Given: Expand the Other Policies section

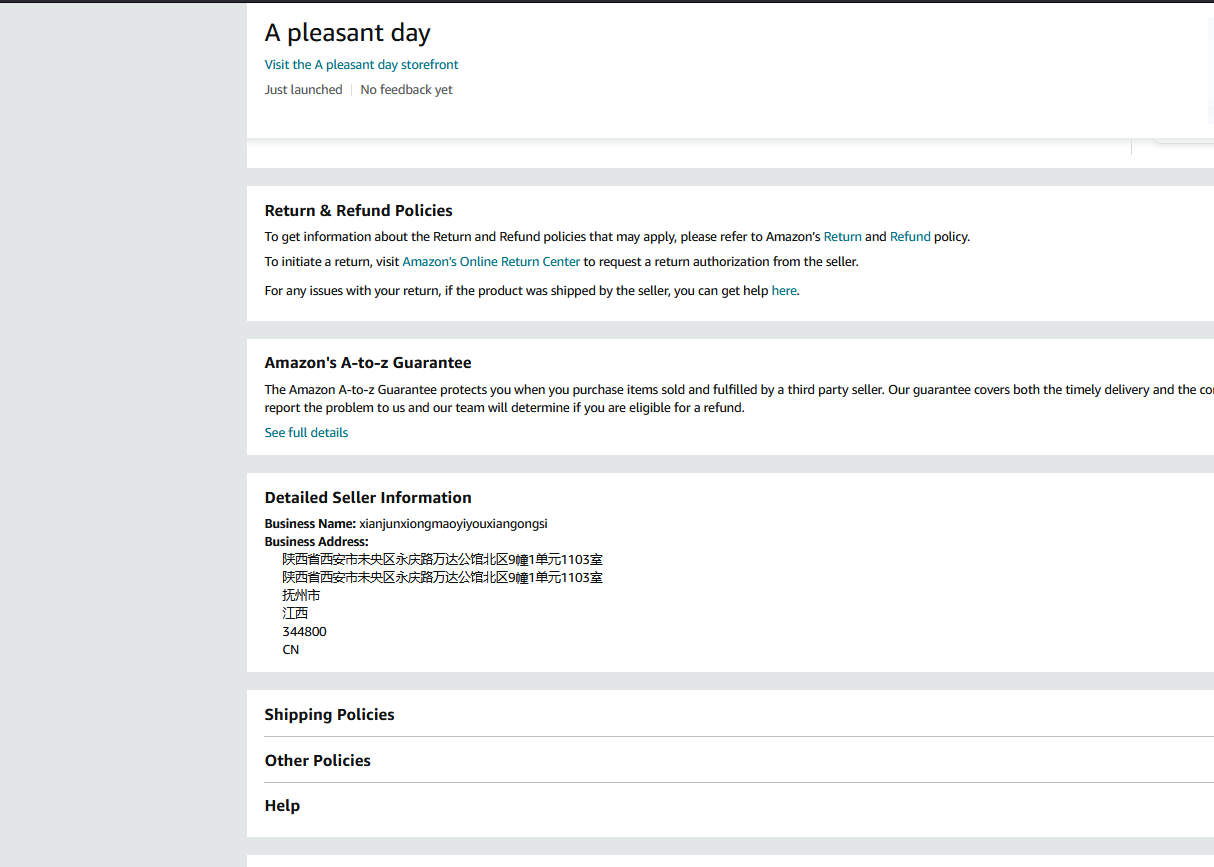Looking at the screenshot, I should tap(317, 760).
